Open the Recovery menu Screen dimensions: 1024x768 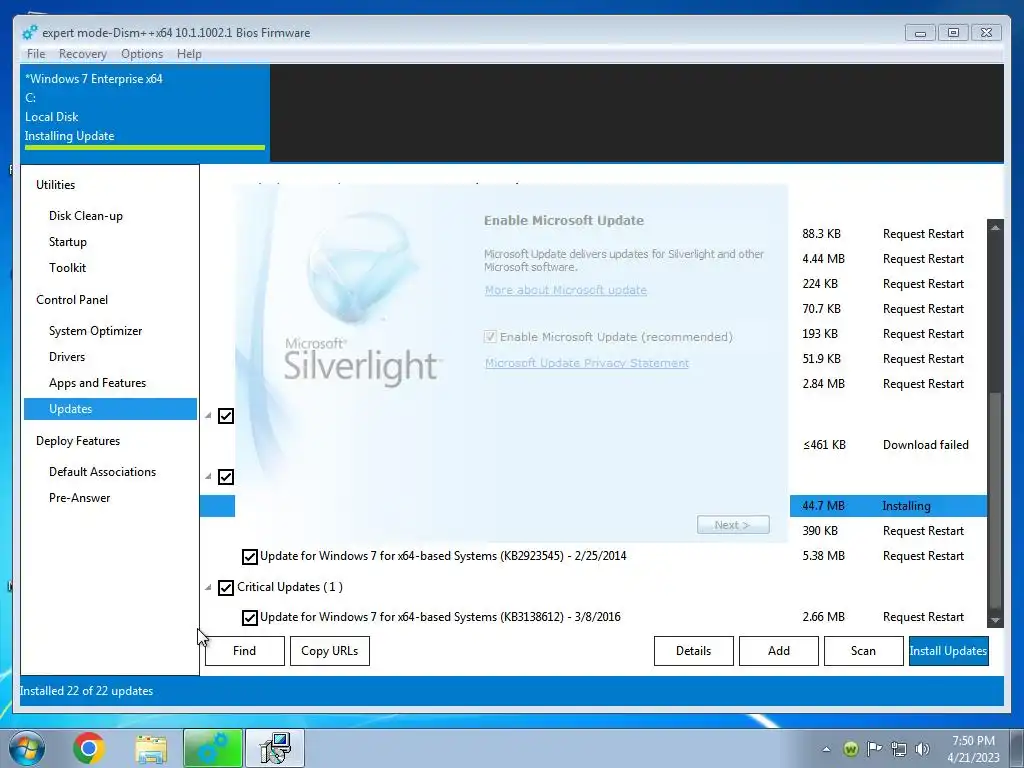coord(82,54)
